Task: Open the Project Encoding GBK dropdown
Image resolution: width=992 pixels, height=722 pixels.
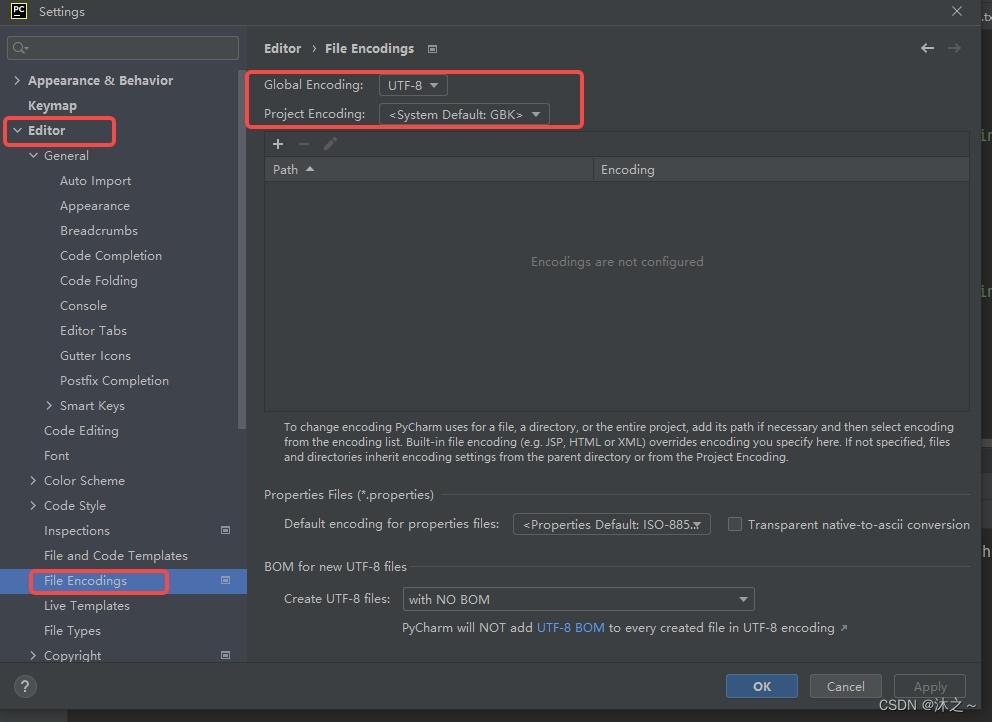Action: point(464,114)
